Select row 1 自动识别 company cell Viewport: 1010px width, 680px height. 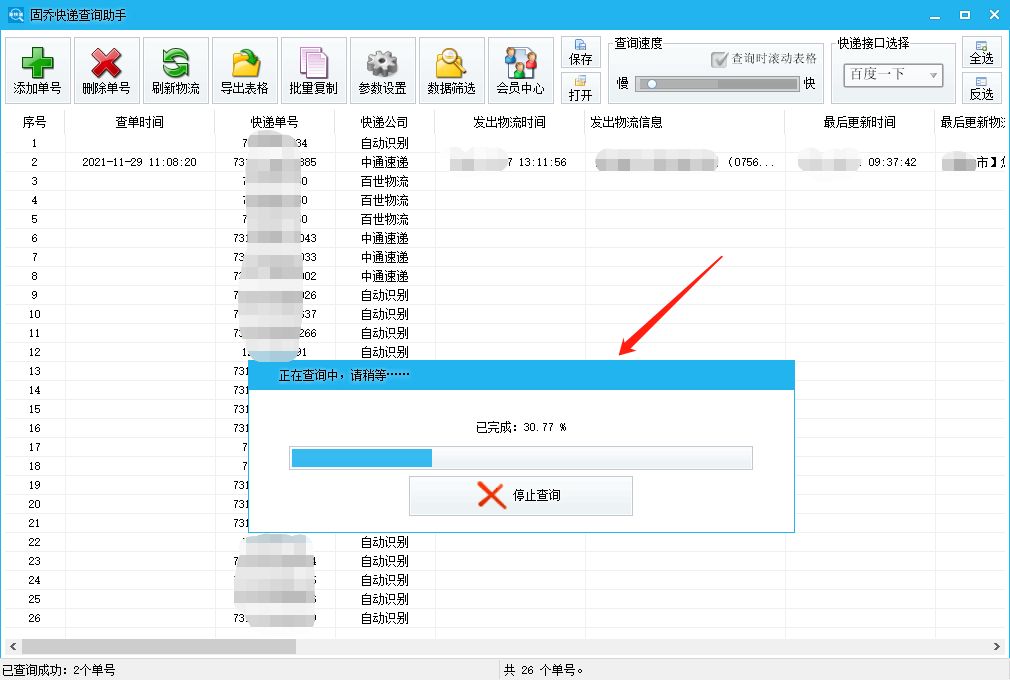point(385,143)
